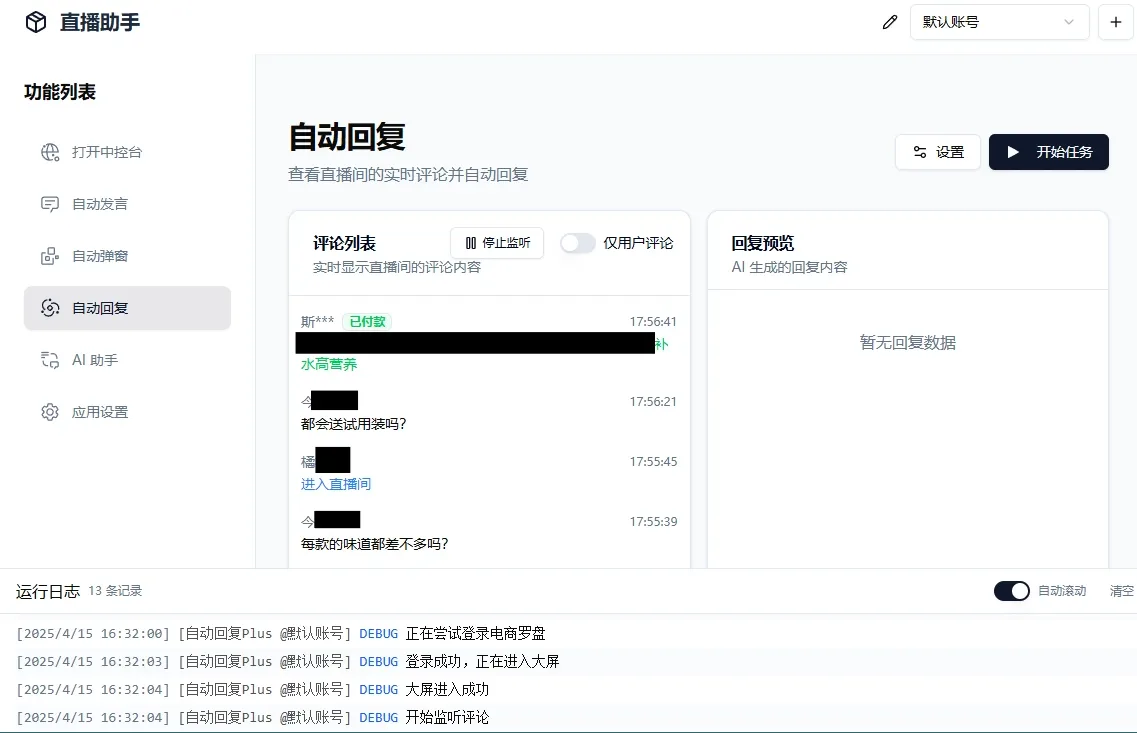Viewport: 1137px width, 733px height.
Task: Click the pencil edit account icon
Action: (890, 22)
